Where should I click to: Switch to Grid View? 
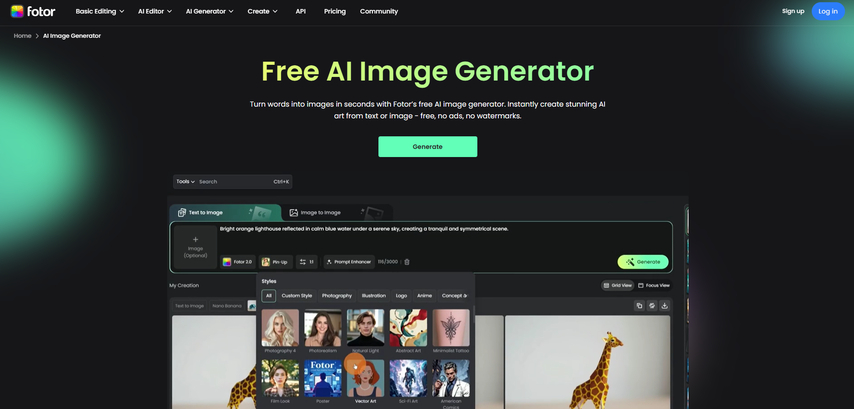618,285
